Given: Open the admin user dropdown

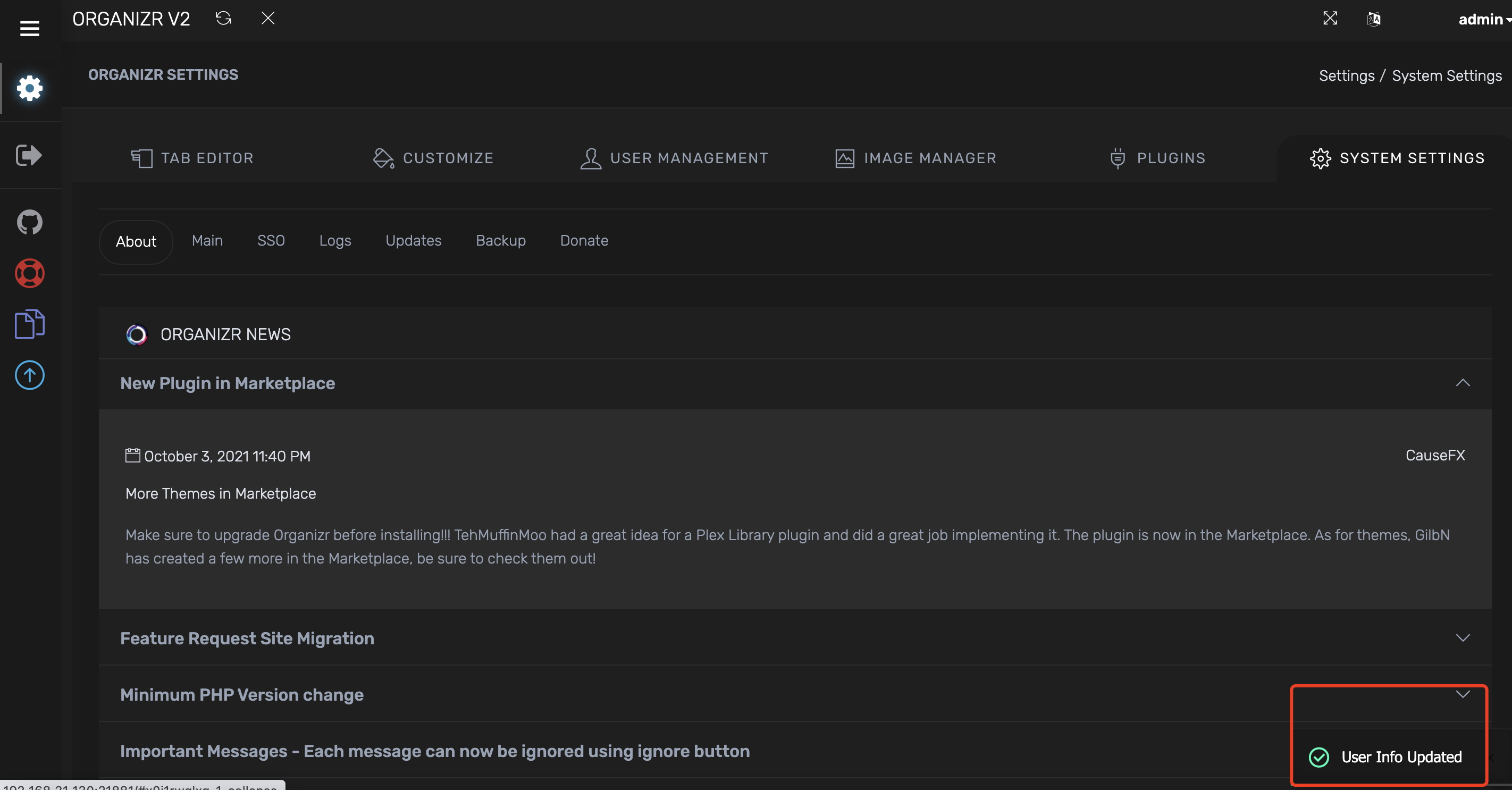Looking at the screenshot, I should [x=1483, y=19].
